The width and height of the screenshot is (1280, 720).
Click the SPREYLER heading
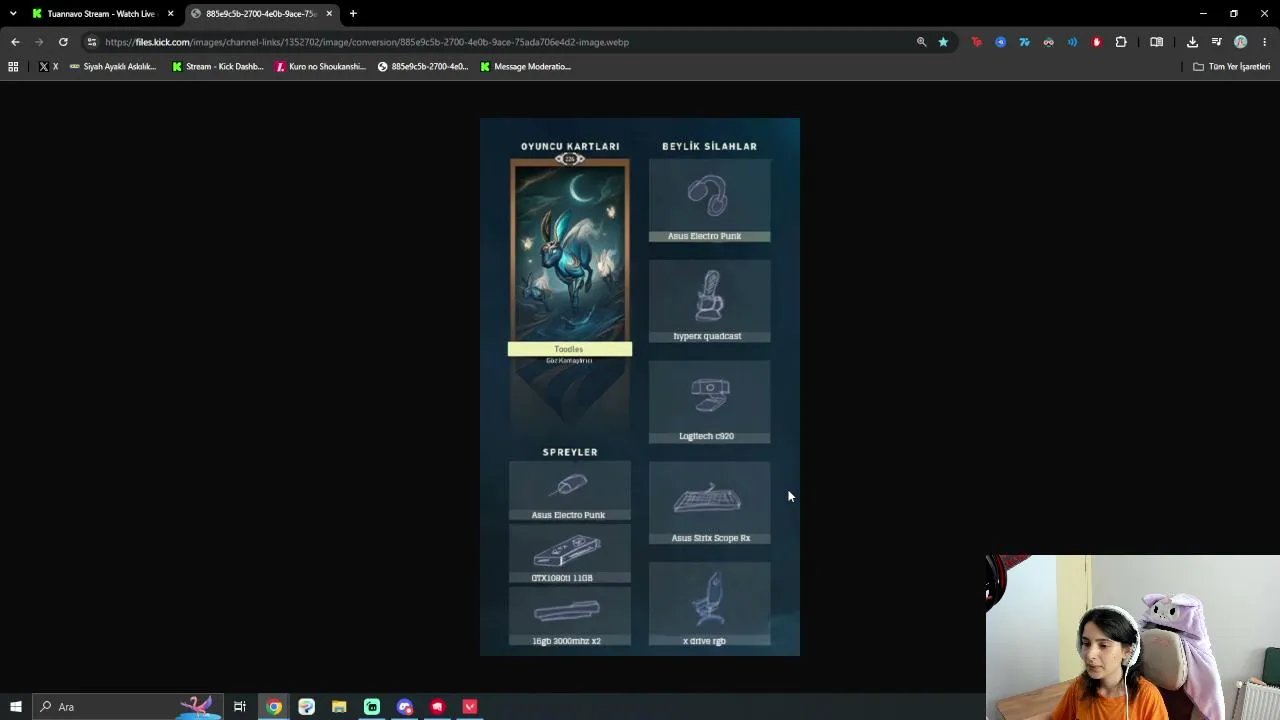570,452
